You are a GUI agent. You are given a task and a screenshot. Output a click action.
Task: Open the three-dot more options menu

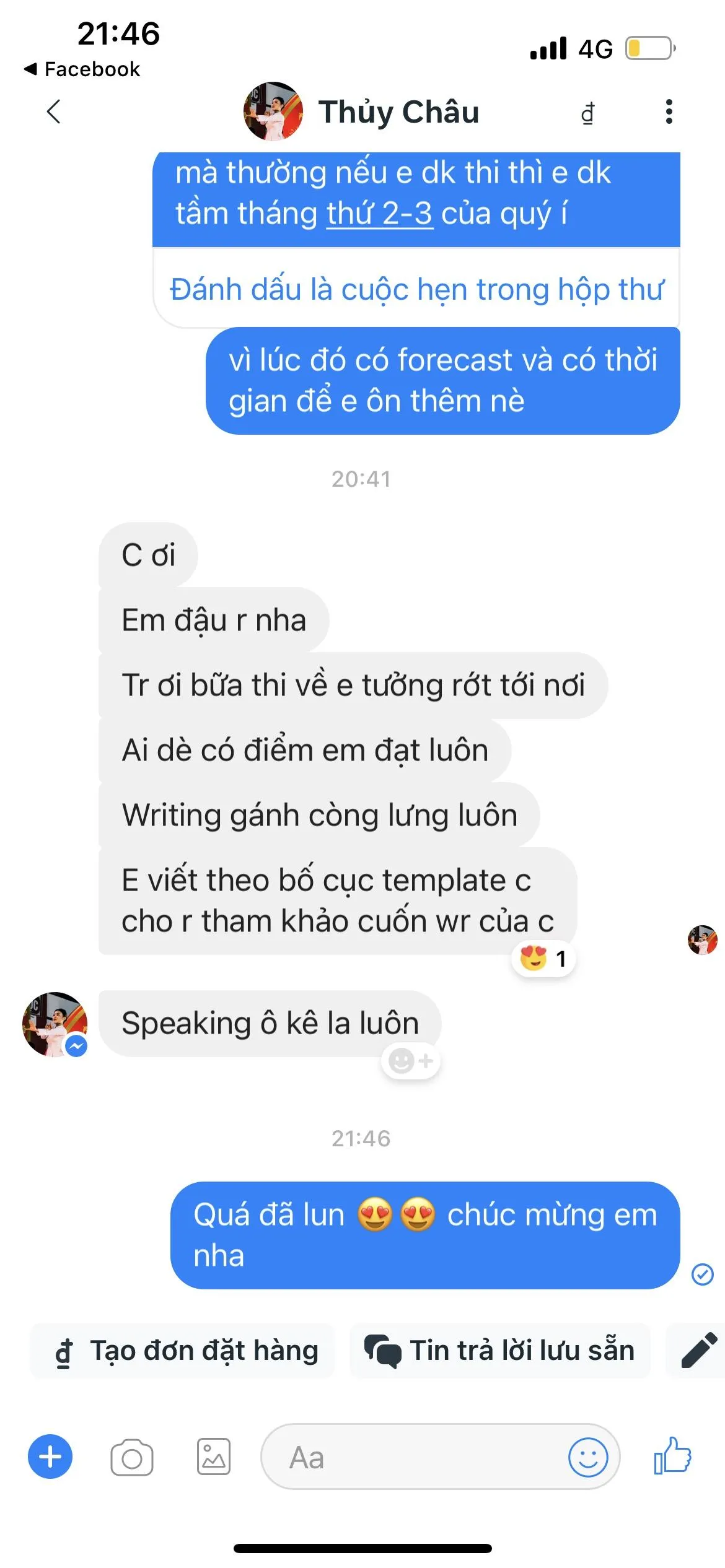pos(669,111)
